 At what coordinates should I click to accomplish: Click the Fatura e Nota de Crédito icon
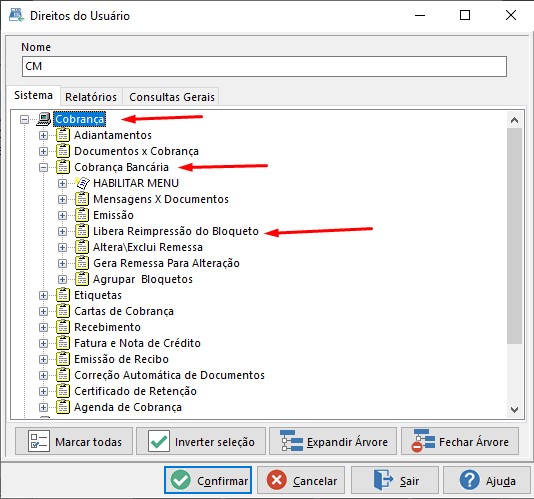63,343
